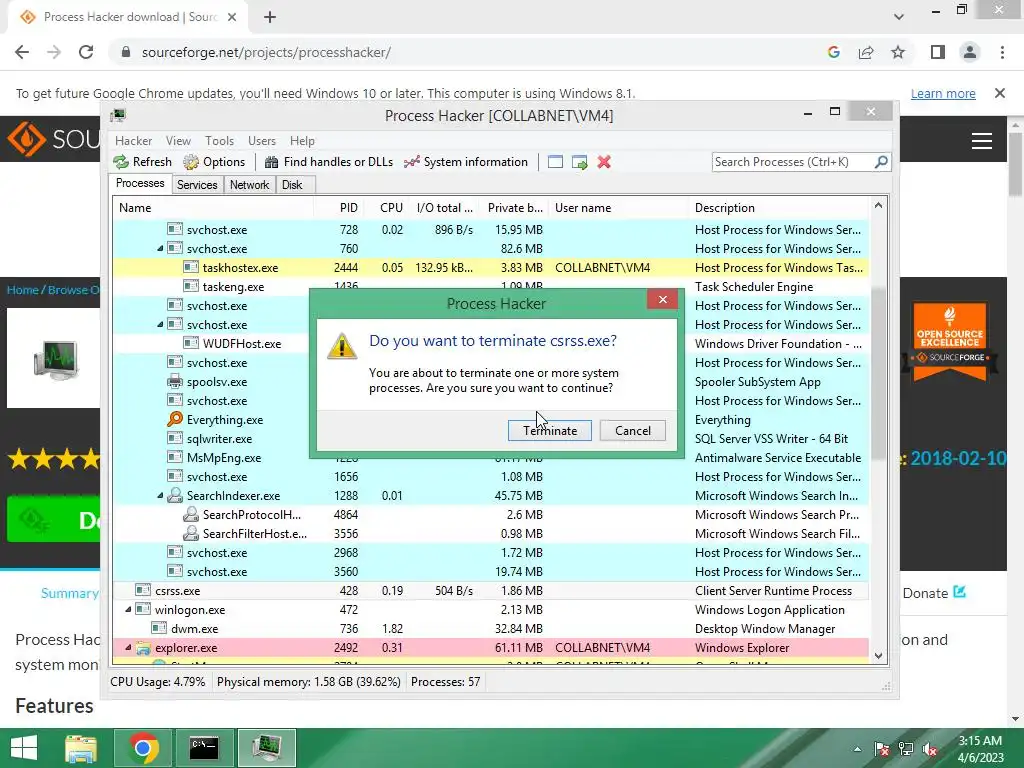Screen dimensions: 1024x768
Task: Dismiss the Chrome update notification bar
Action: [1000, 93]
